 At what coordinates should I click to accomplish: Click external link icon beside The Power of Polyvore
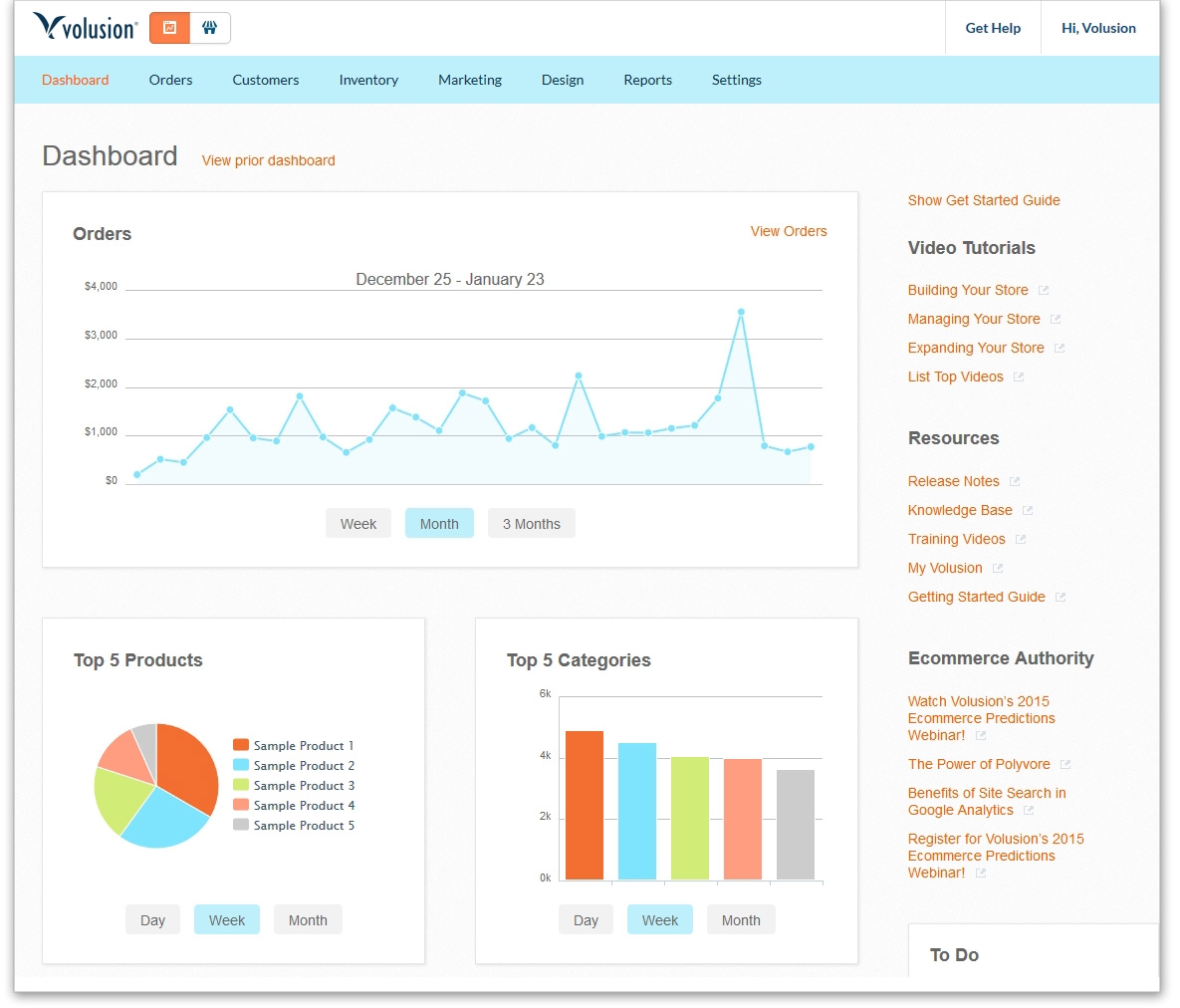click(x=1064, y=765)
